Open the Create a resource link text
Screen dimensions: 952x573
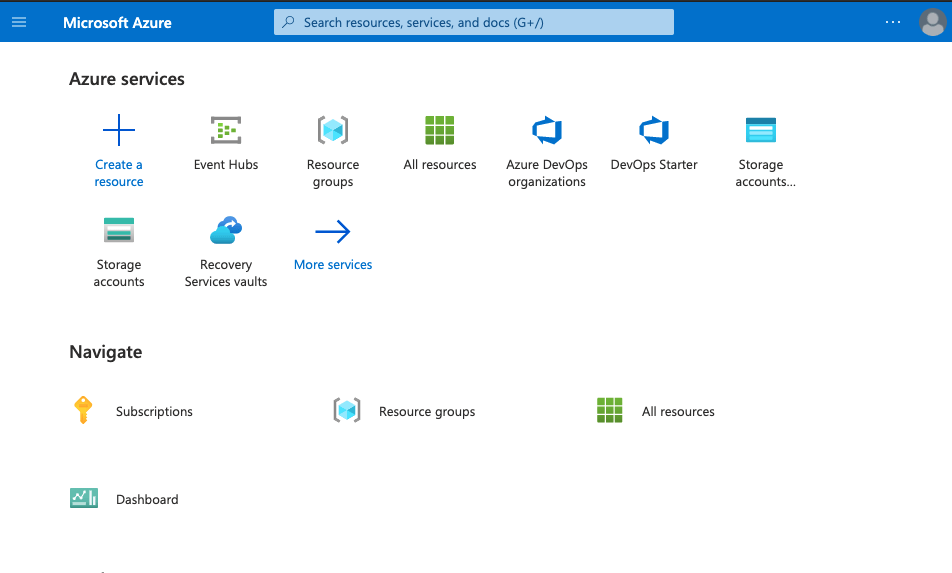tap(119, 173)
